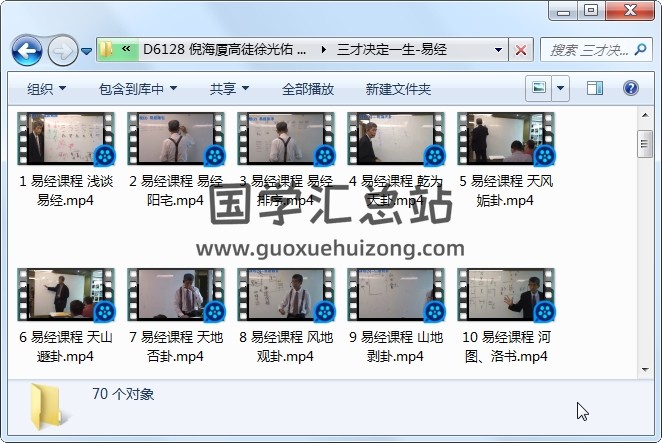Image resolution: width=662 pixels, height=443 pixels.
Task: Select thumbnail of 3 易经课程 易经排序.mp4
Action: (286, 139)
